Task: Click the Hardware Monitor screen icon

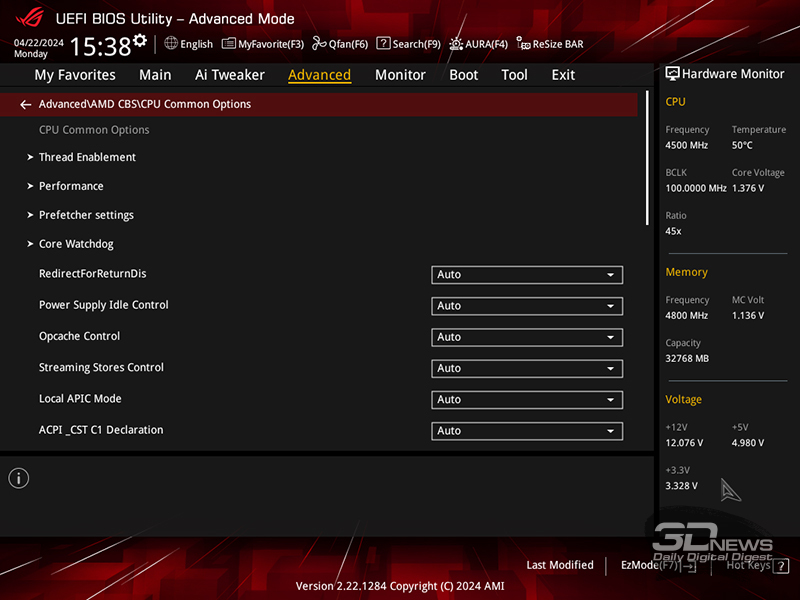Action: coord(672,74)
